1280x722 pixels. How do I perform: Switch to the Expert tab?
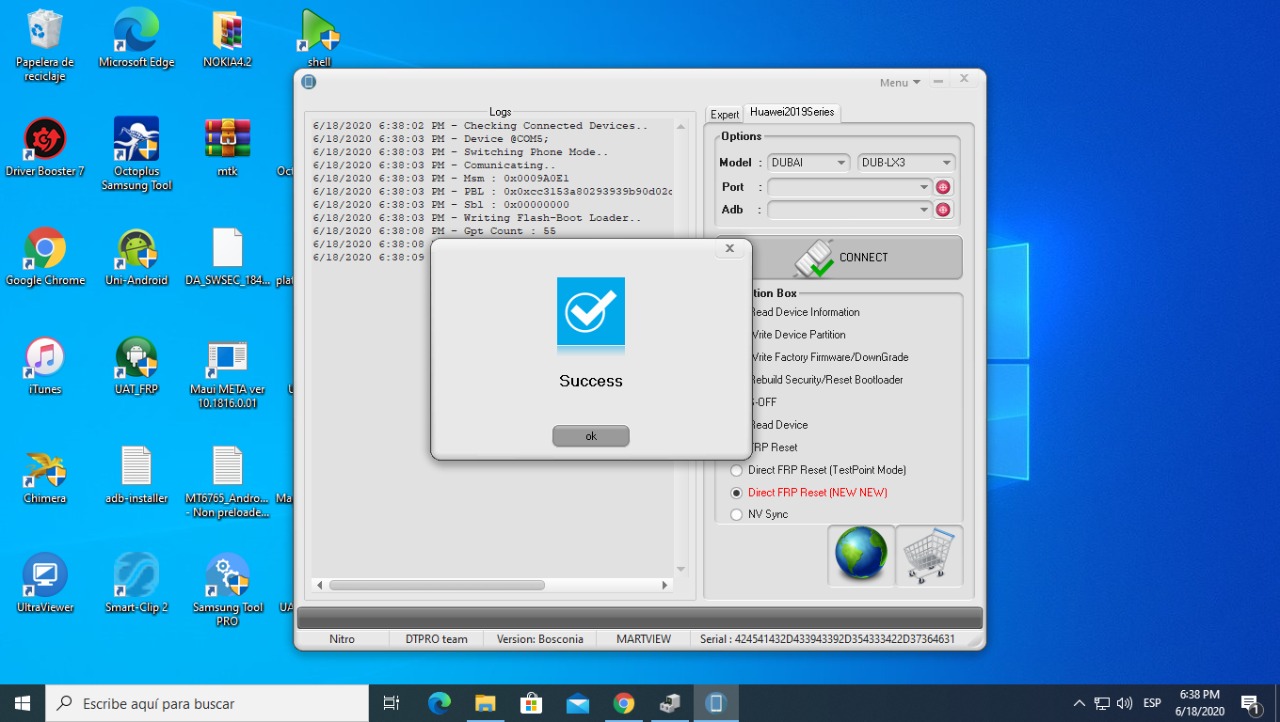coord(725,114)
